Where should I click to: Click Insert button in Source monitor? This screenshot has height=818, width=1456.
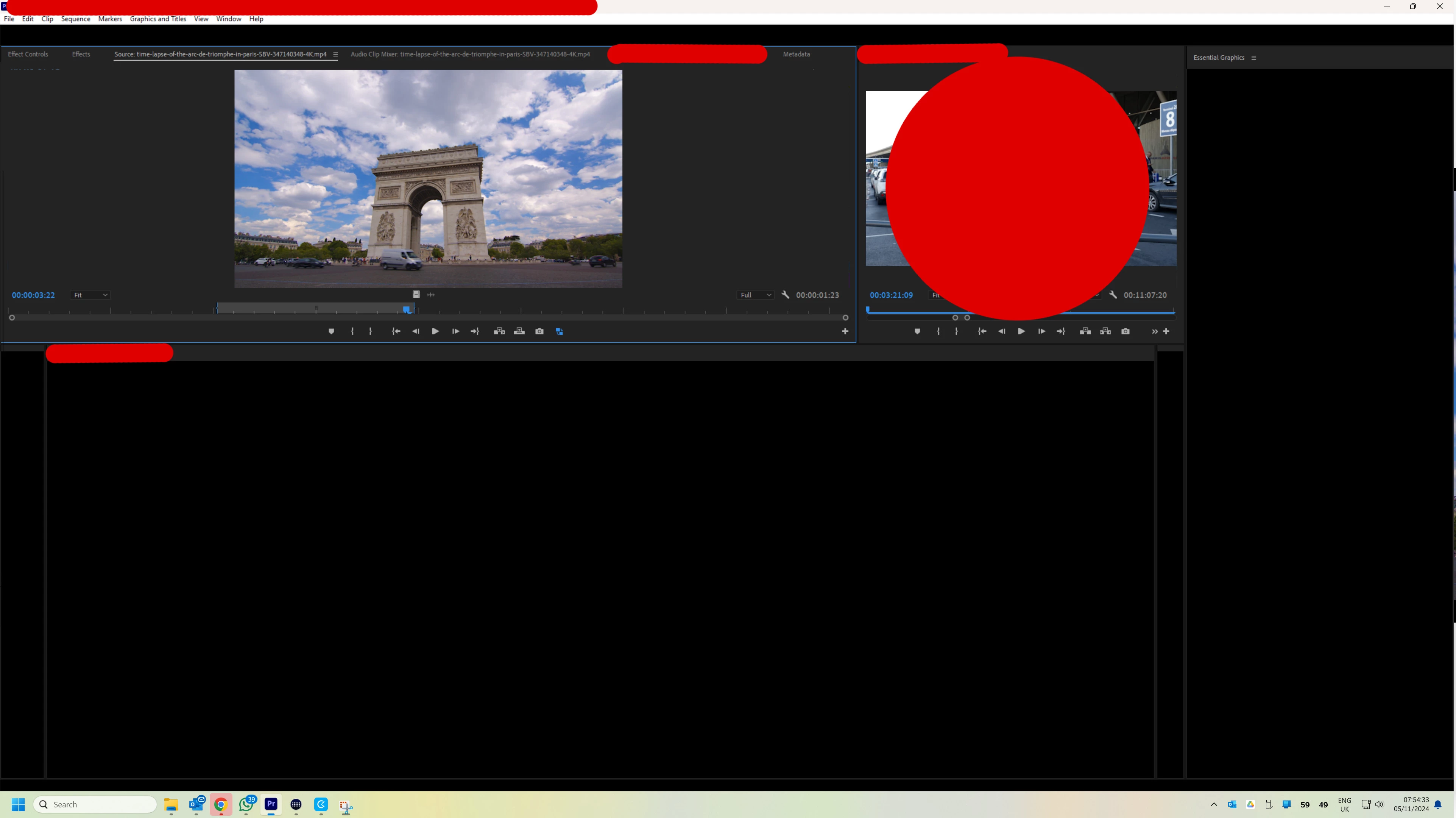(x=499, y=331)
